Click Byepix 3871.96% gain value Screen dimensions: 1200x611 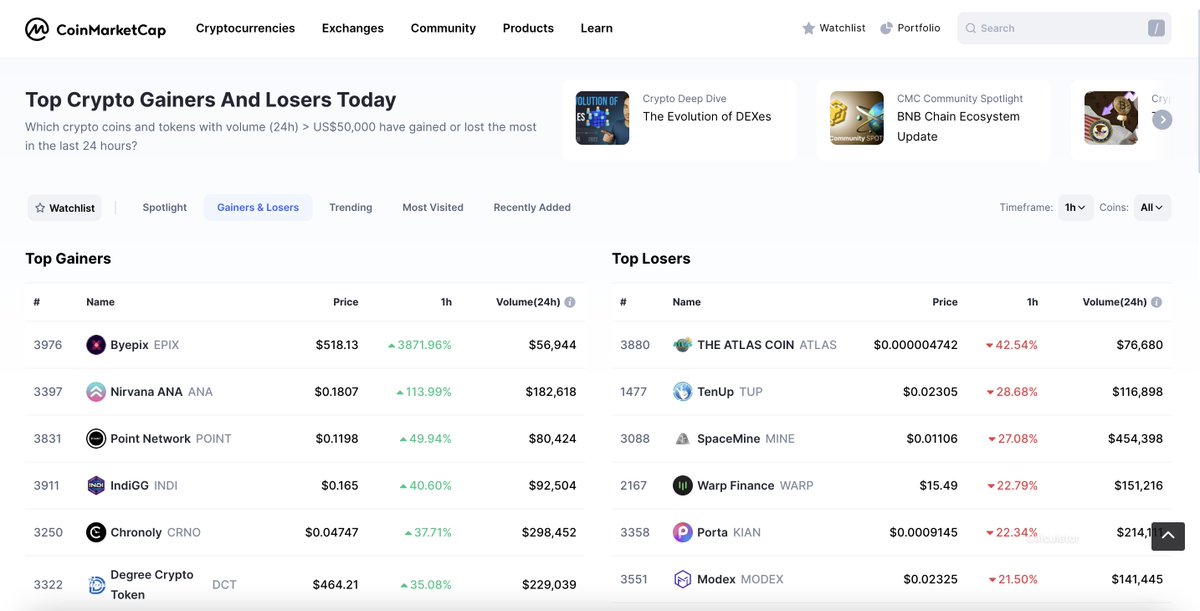(x=420, y=345)
